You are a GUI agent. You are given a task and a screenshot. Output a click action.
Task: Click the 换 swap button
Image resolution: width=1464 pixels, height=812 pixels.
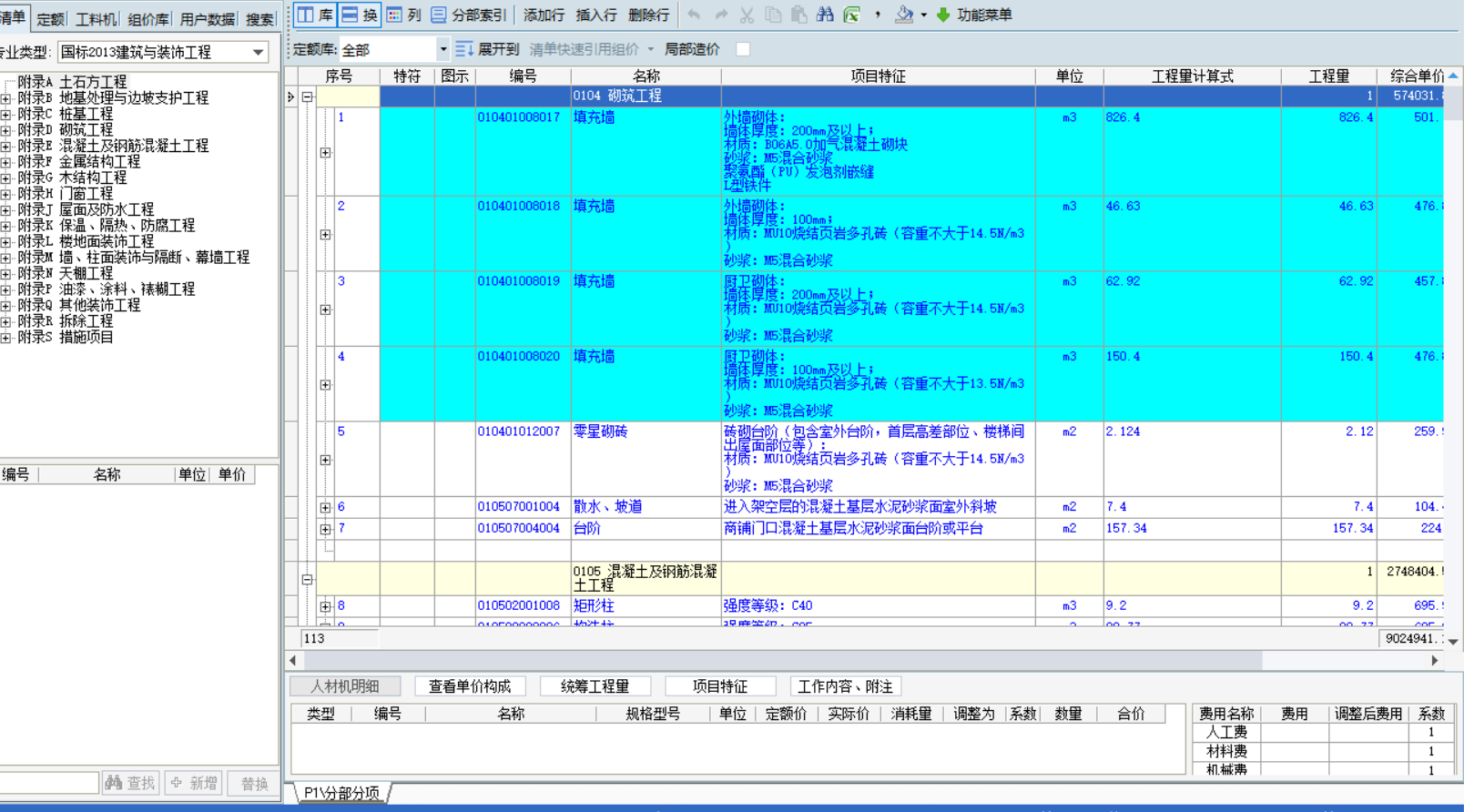(360, 15)
